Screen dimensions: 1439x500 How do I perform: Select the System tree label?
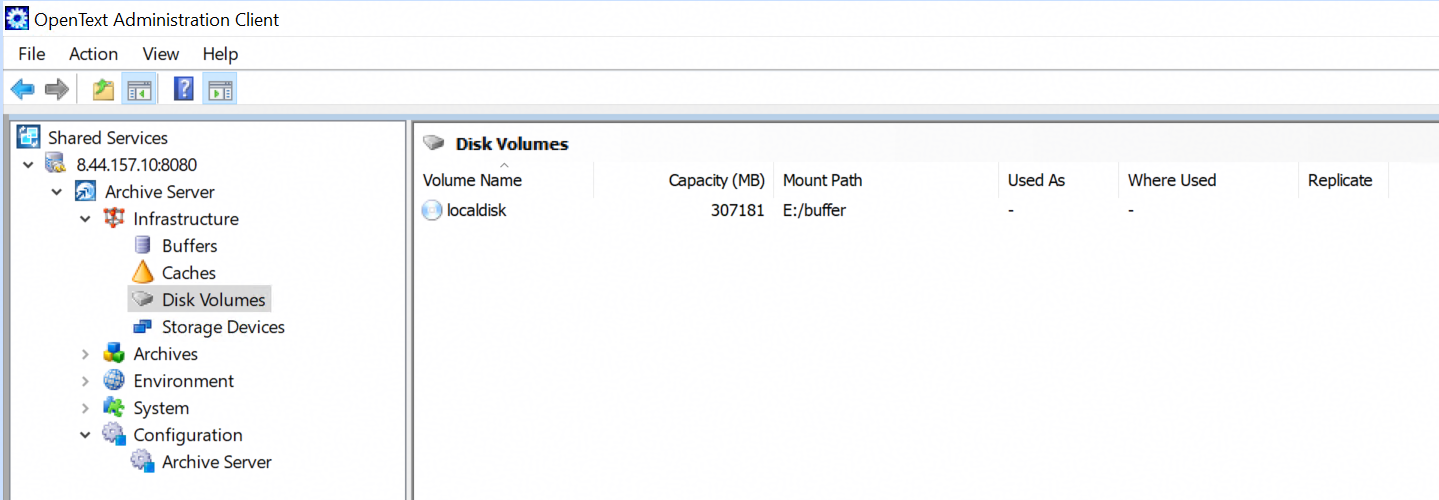point(161,408)
